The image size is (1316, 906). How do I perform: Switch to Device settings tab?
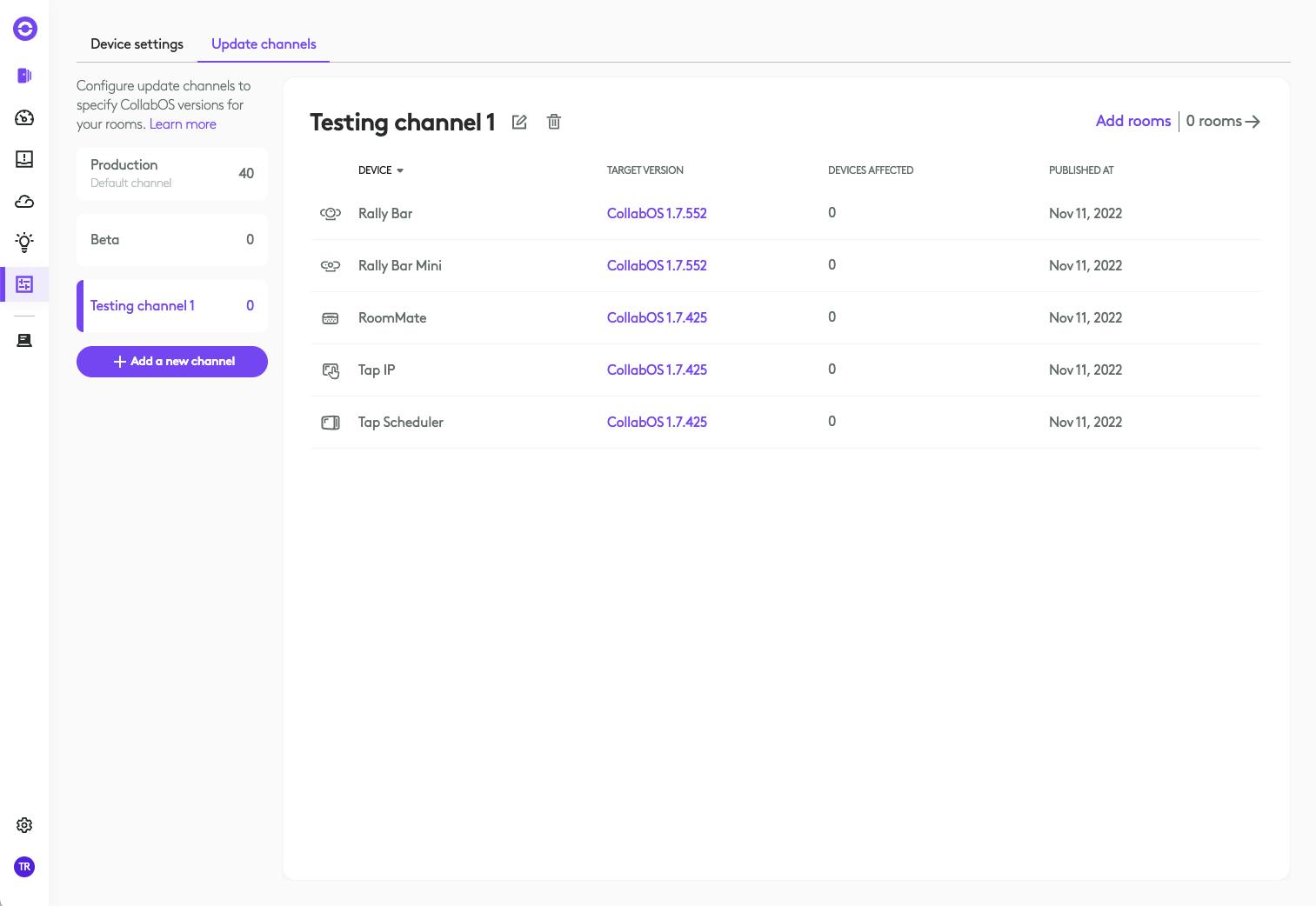(x=137, y=43)
